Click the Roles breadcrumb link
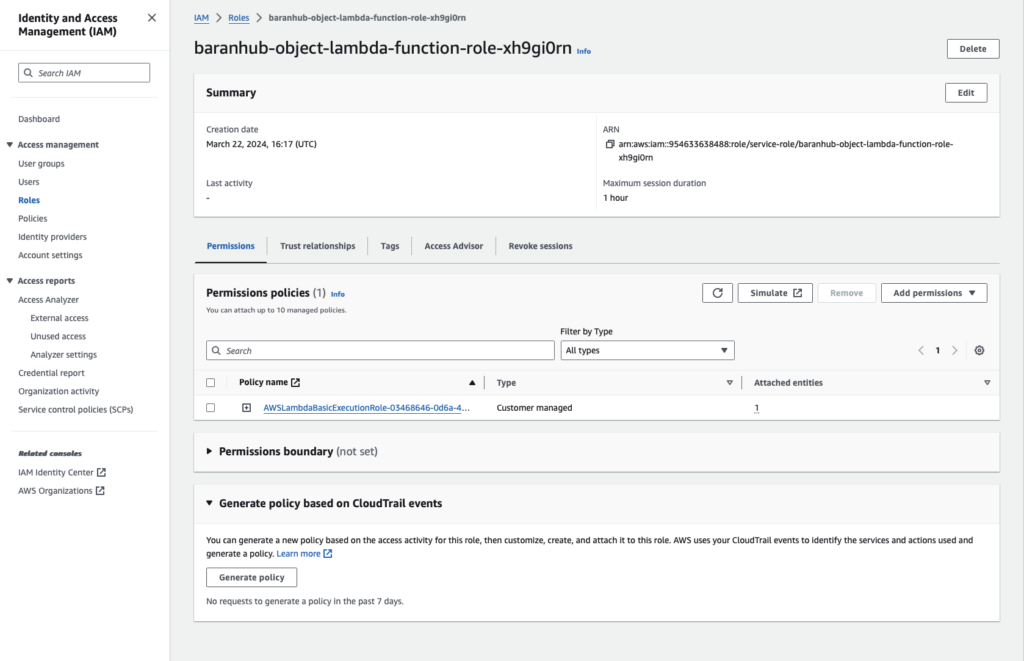This screenshot has height=661, width=1024. coord(238,18)
